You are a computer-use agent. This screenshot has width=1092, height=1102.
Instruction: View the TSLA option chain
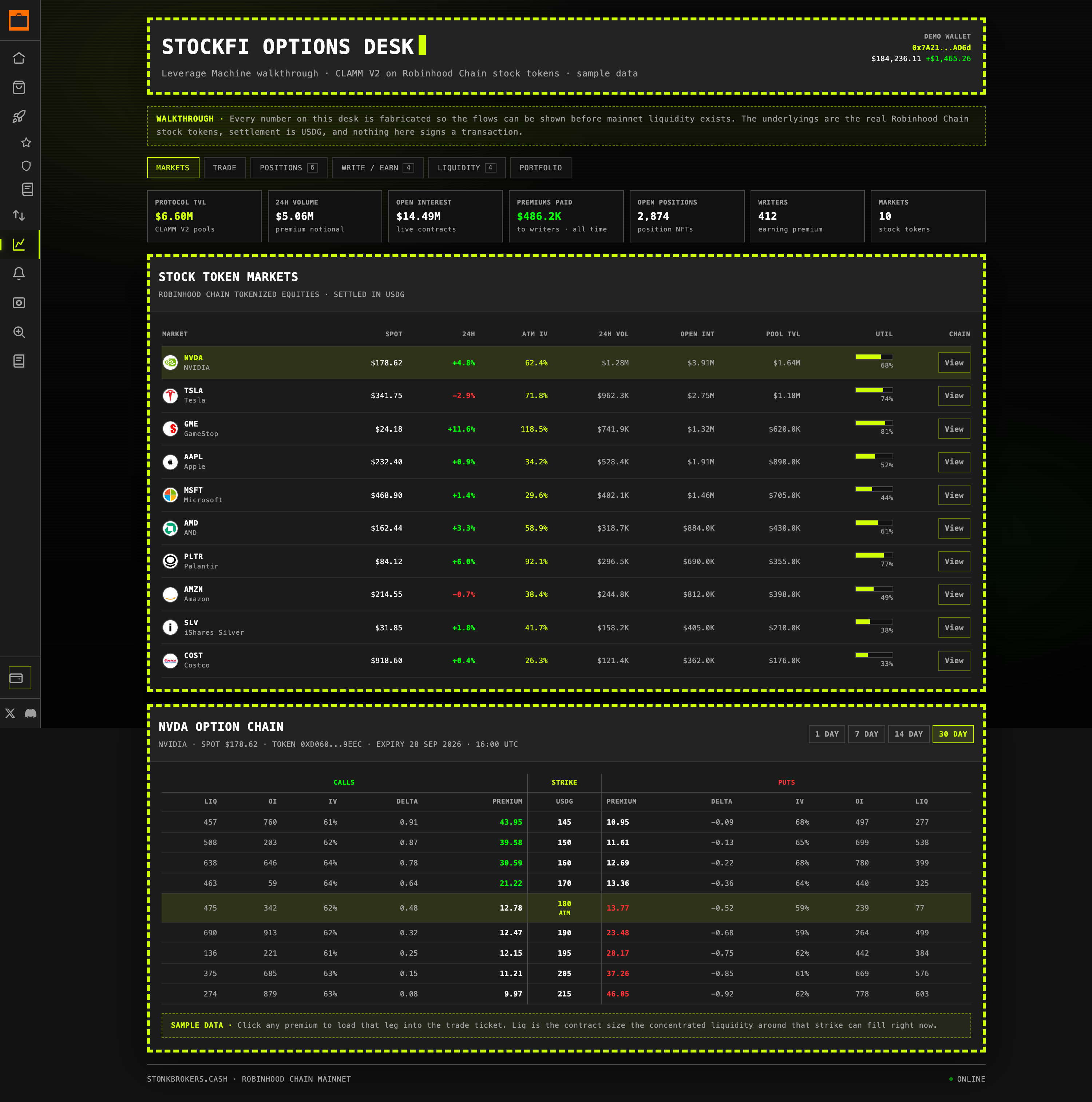point(954,395)
